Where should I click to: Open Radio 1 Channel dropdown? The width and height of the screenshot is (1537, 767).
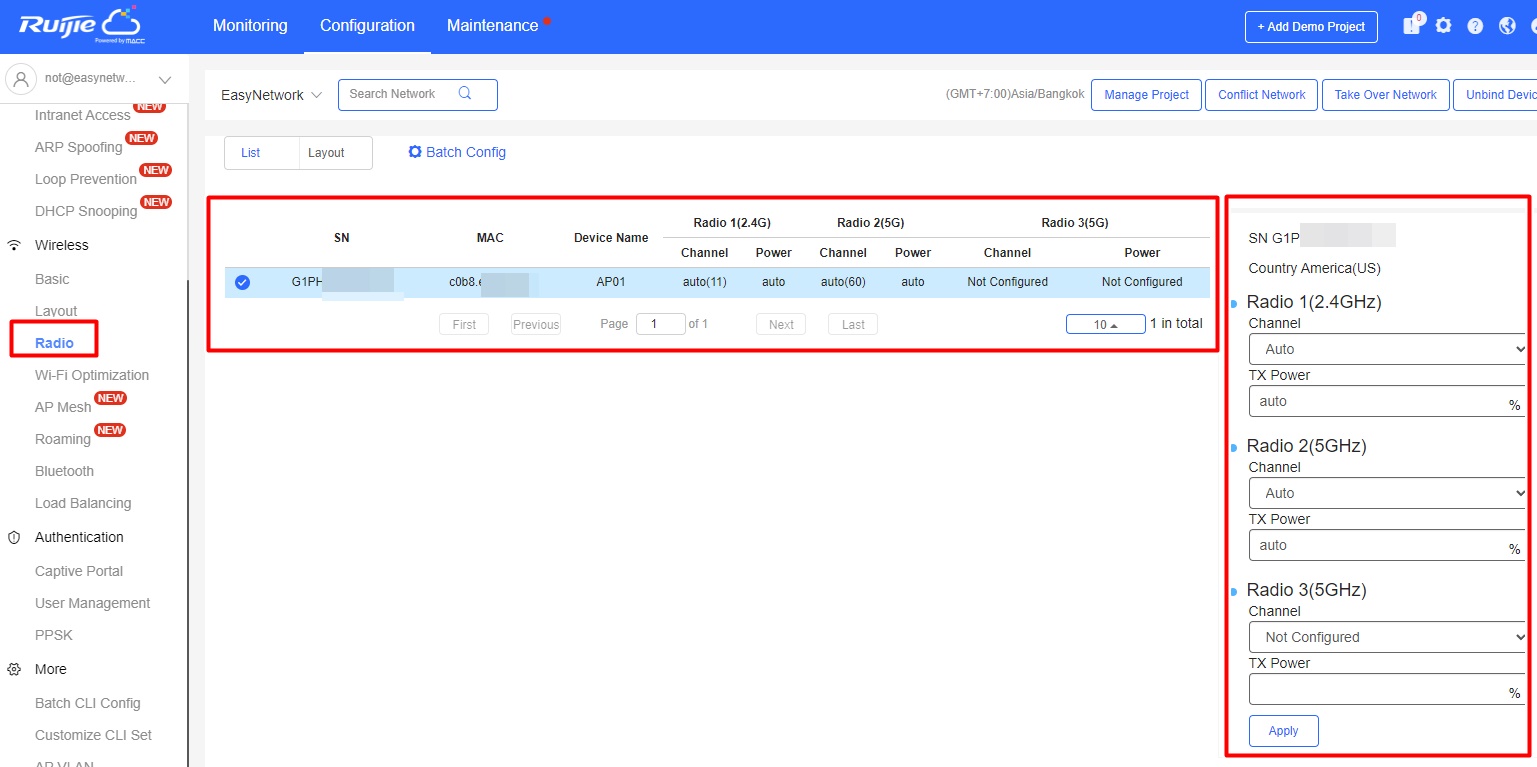1388,349
